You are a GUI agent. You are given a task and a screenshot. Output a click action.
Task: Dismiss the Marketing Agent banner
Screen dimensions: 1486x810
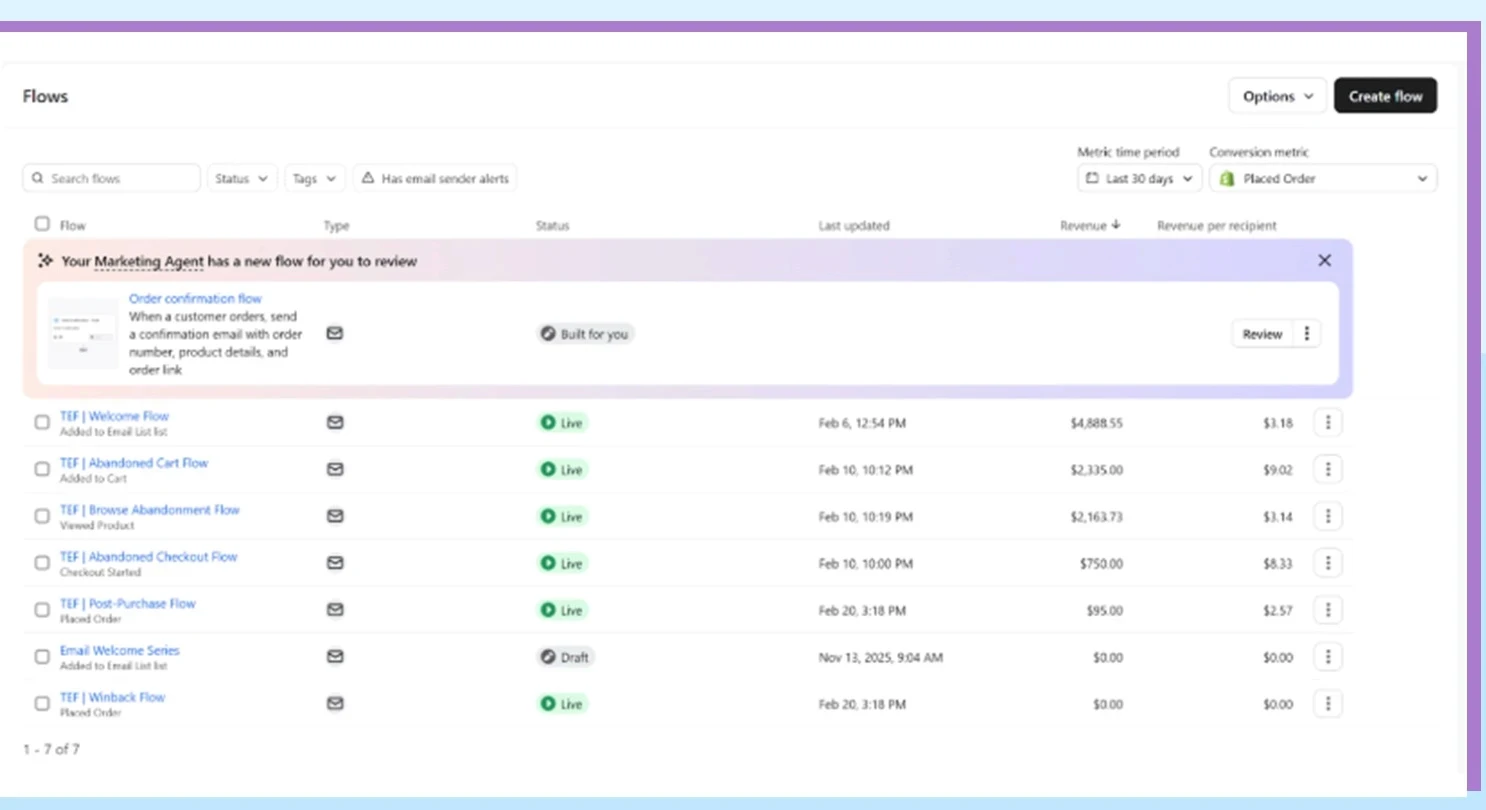[x=1325, y=261]
